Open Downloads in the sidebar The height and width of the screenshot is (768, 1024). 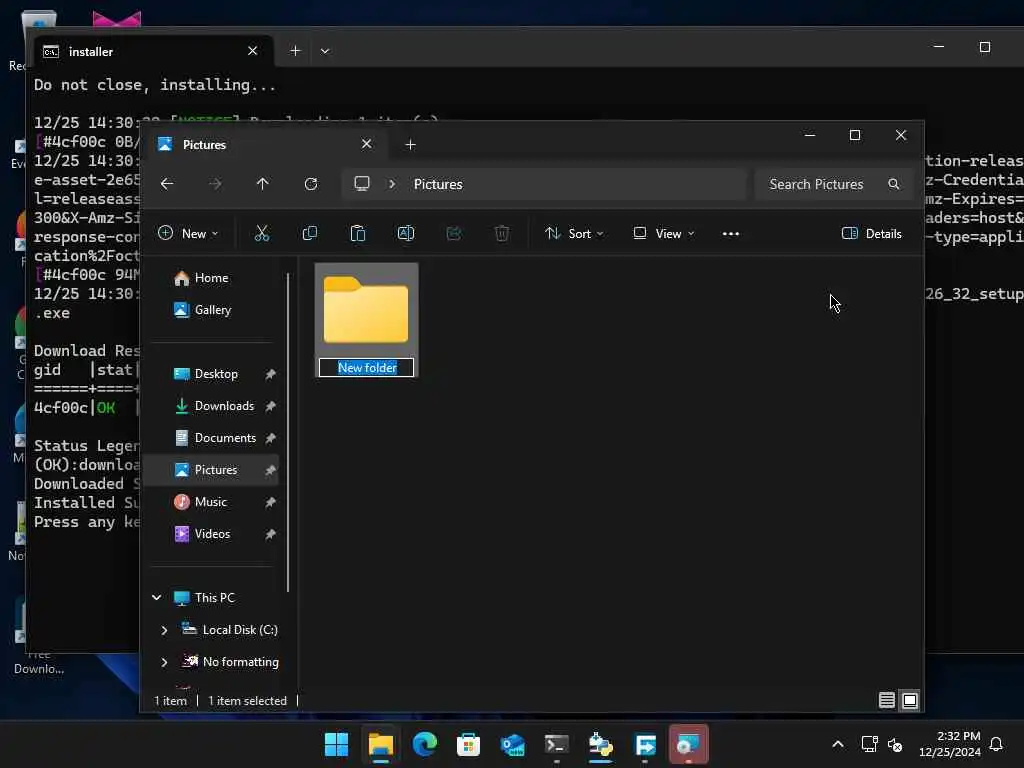point(213,406)
